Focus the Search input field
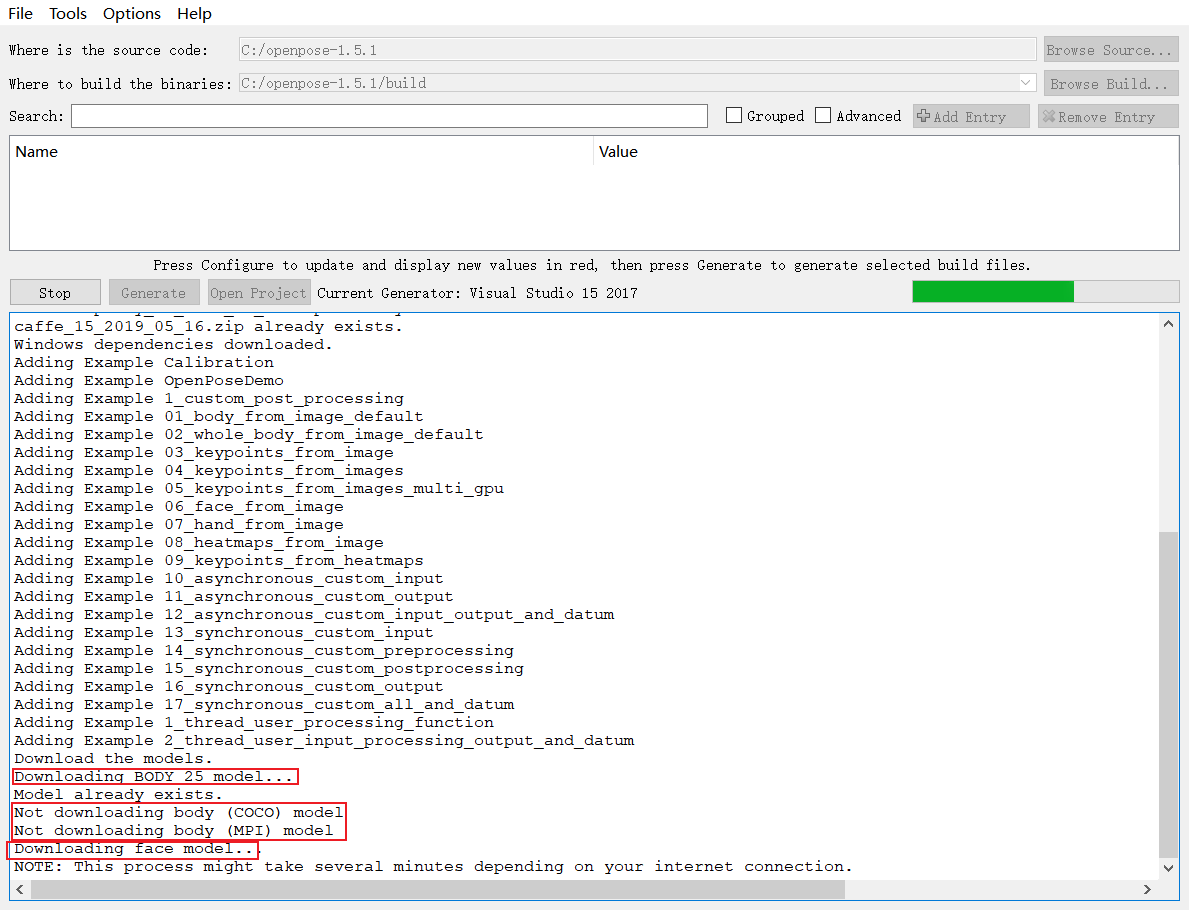Viewport: 1189px width, 910px height. 389,116
